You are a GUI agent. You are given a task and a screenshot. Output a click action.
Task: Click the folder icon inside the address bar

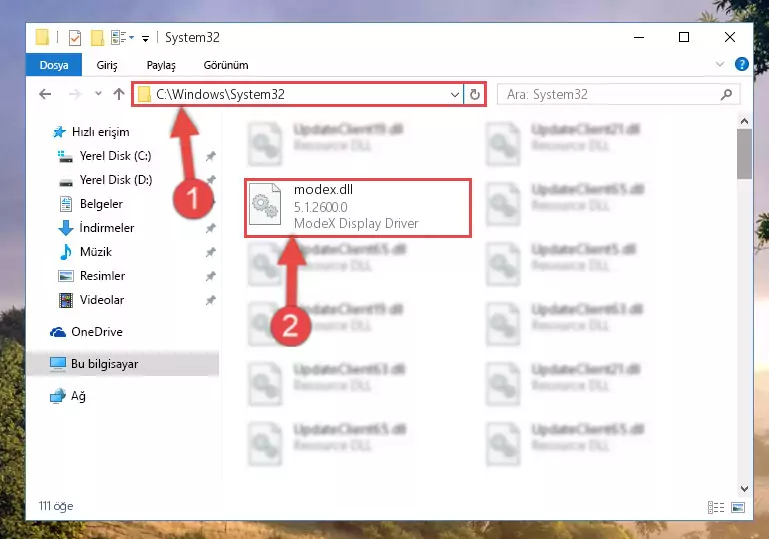[x=144, y=94]
